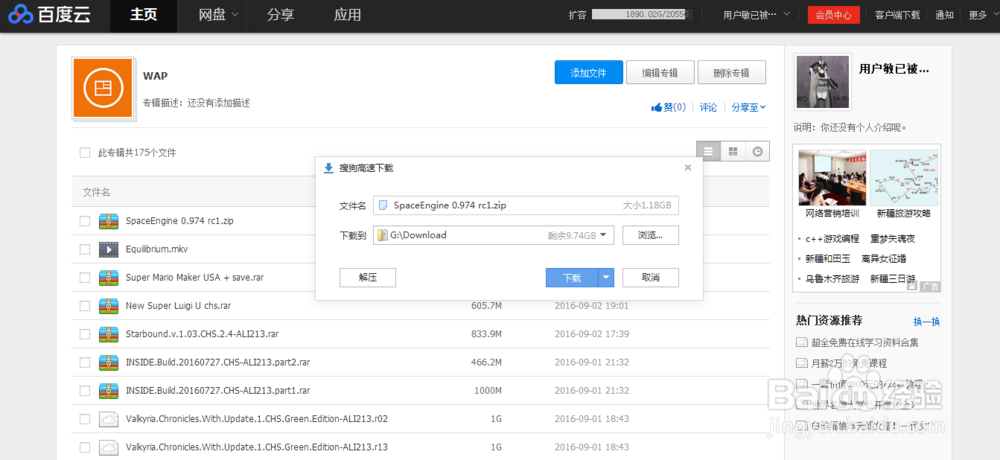Click Starbound rar archive icon

108,334
